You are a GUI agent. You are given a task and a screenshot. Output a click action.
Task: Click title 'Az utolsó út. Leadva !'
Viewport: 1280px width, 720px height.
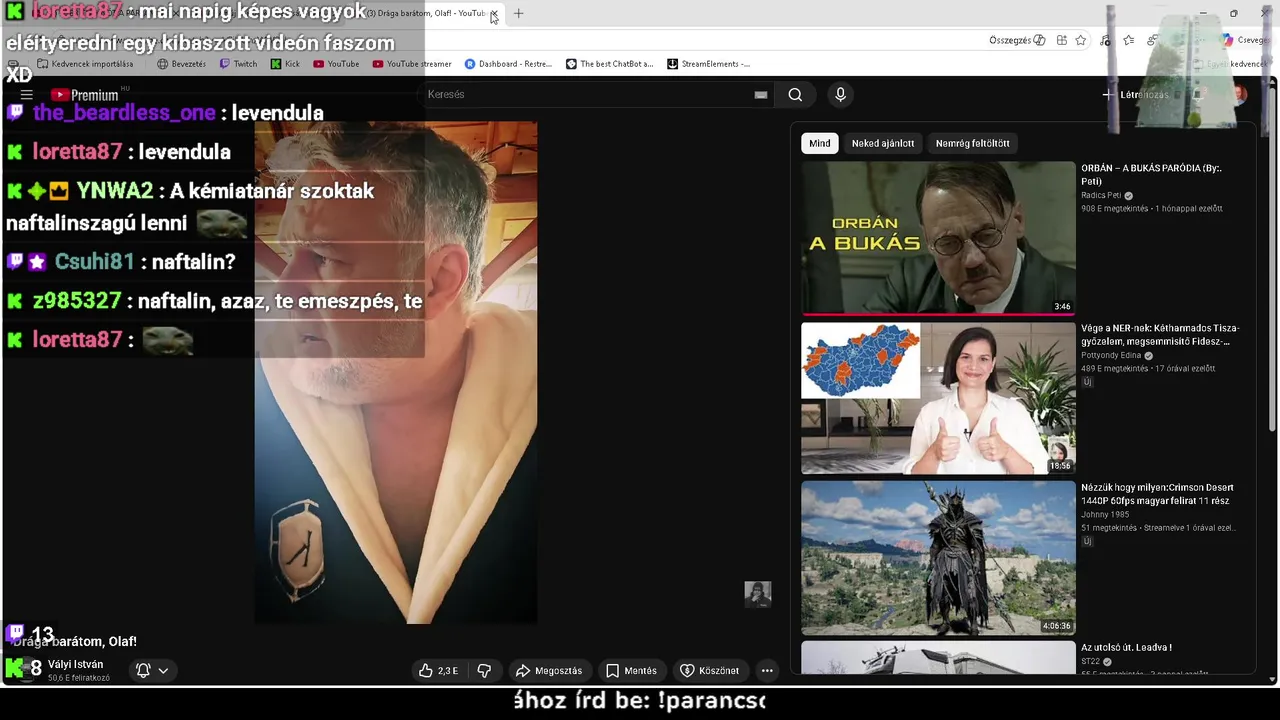coord(1126,647)
